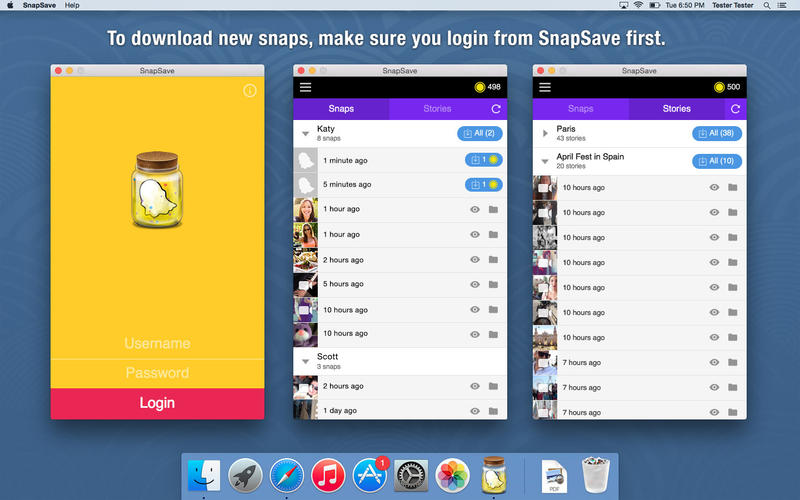This screenshot has width=800, height=500.
Task: Expand the Paris stories group
Action: click(x=545, y=132)
